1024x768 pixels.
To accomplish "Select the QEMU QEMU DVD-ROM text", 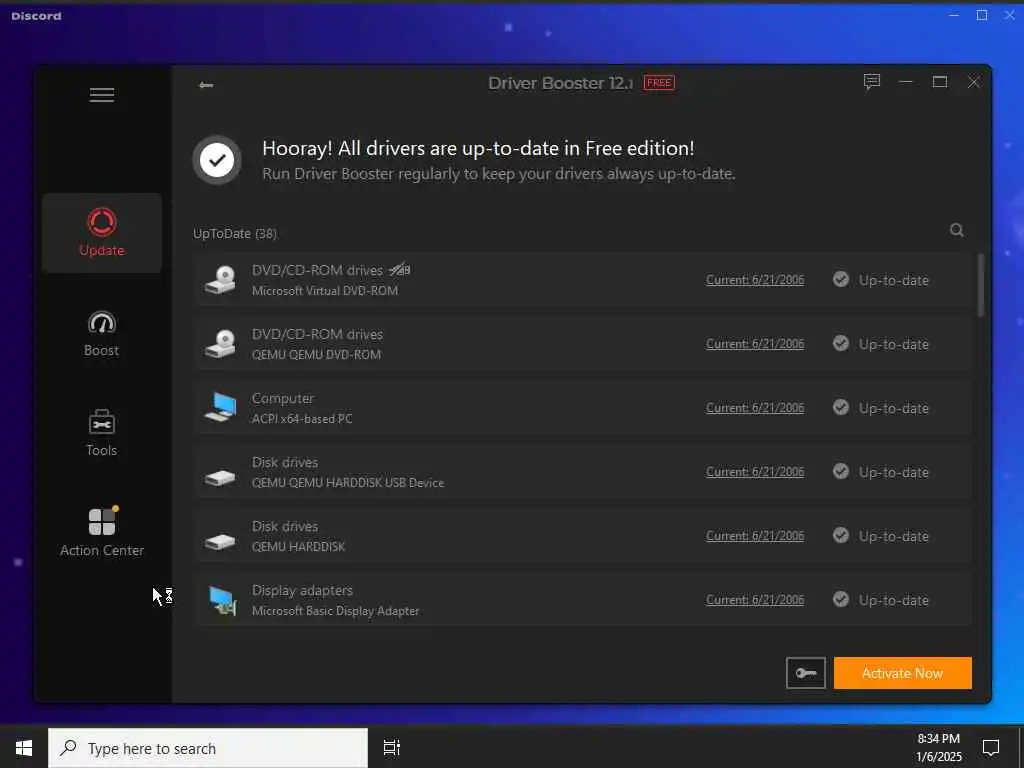I will [x=317, y=355].
